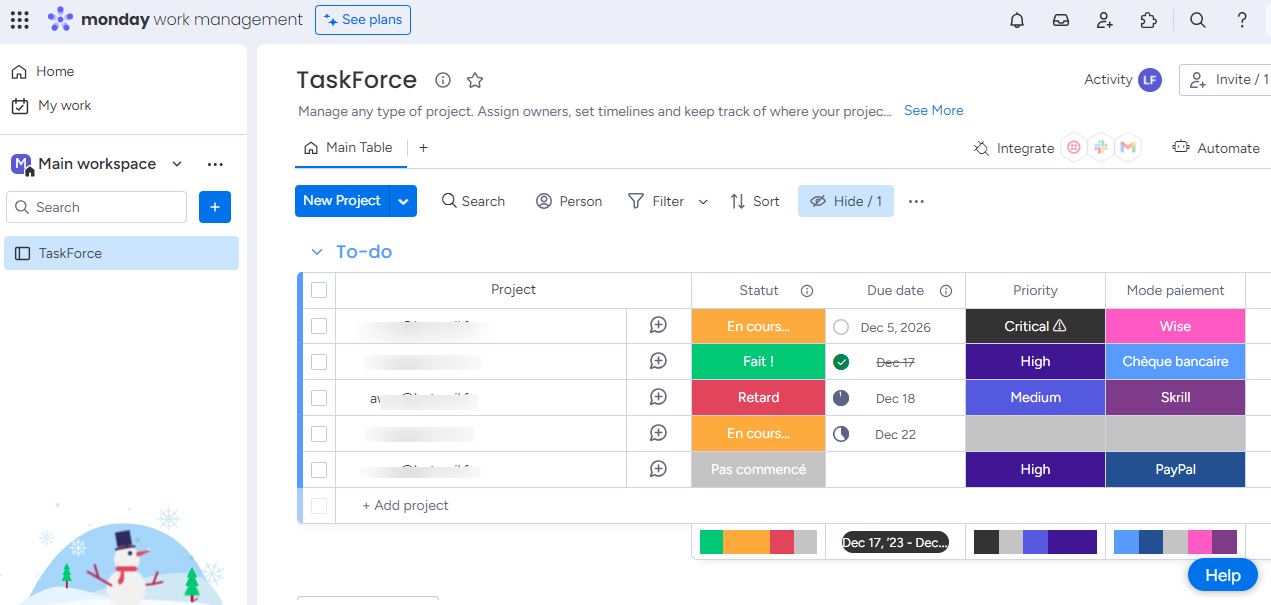Image resolution: width=1271 pixels, height=605 pixels.
Task: Select all projects header checkbox
Action: click(319, 290)
